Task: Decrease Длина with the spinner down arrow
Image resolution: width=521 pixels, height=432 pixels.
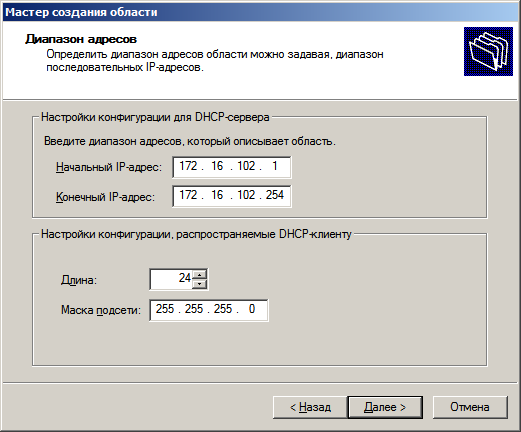Action: tap(200, 284)
